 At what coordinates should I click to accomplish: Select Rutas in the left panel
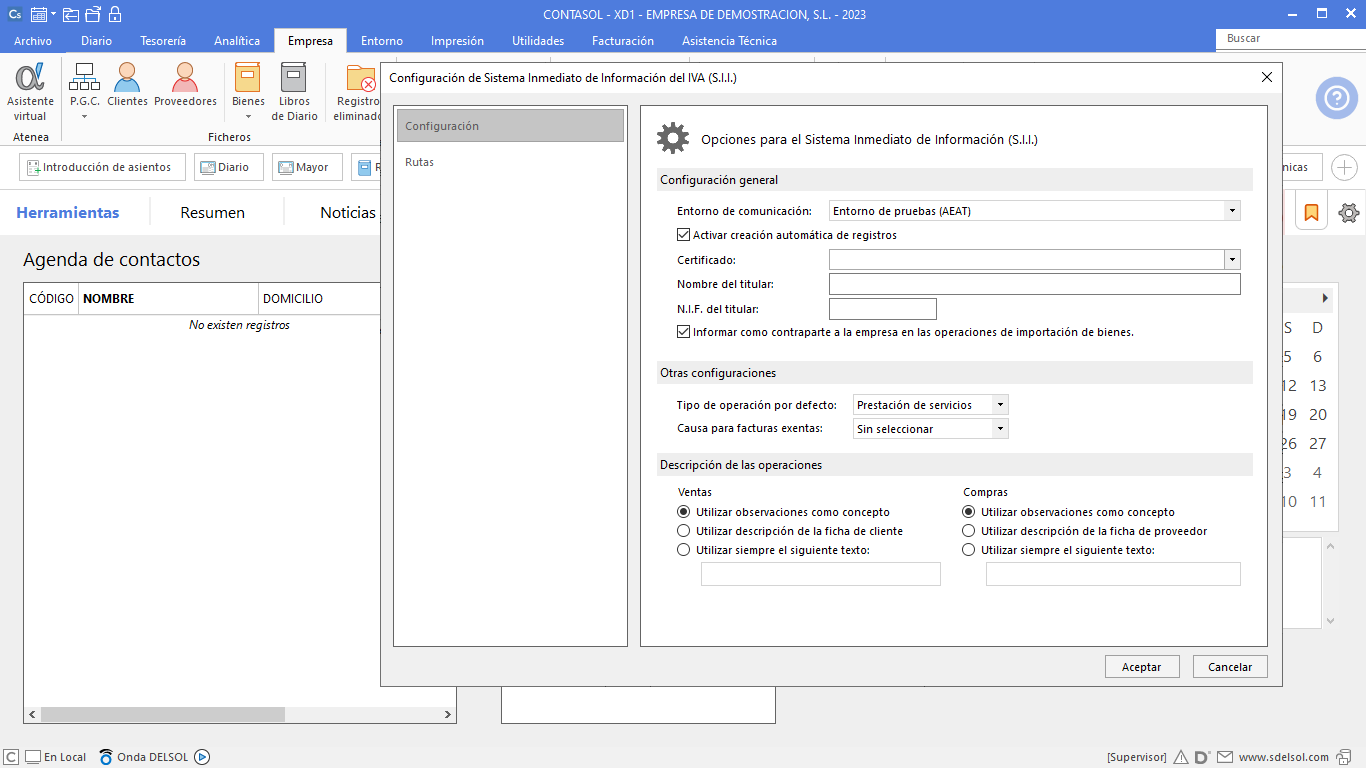coord(420,162)
